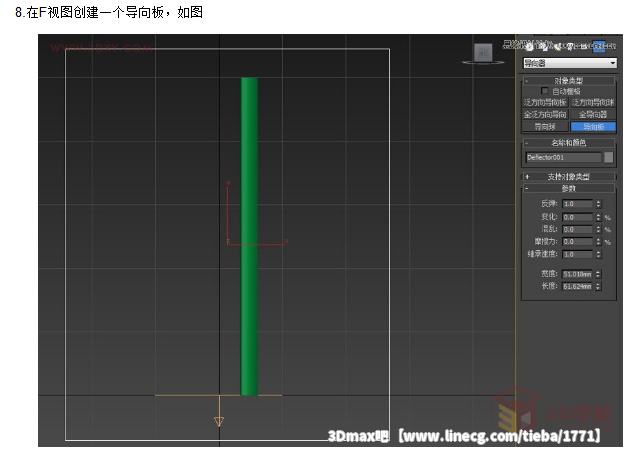The height and width of the screenshot is (455, 640).
Task: Open the 导向器 category dropdown
Action: coord(570,63)
